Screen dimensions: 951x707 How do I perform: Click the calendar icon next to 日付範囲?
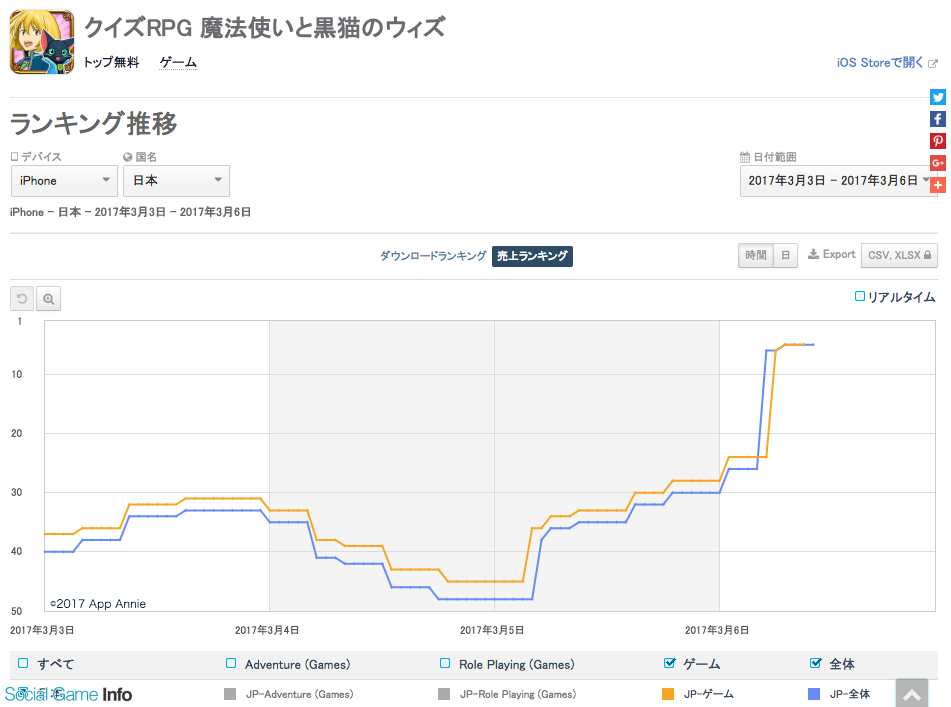pyautogui.click(x=745, y=157)
